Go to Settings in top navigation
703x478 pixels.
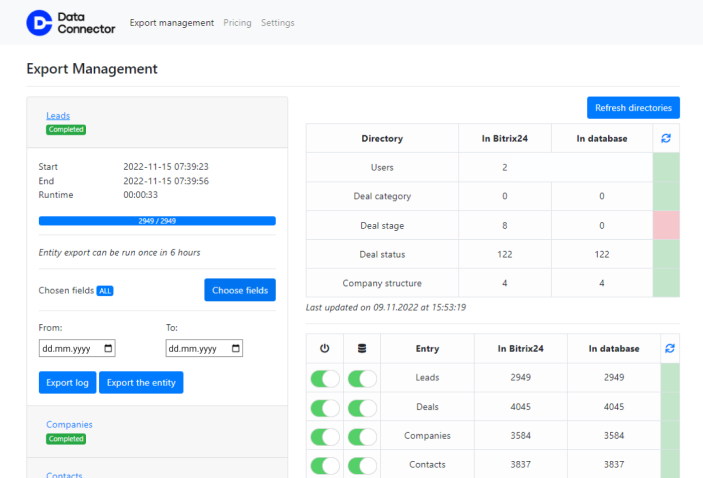pos(277,23)
